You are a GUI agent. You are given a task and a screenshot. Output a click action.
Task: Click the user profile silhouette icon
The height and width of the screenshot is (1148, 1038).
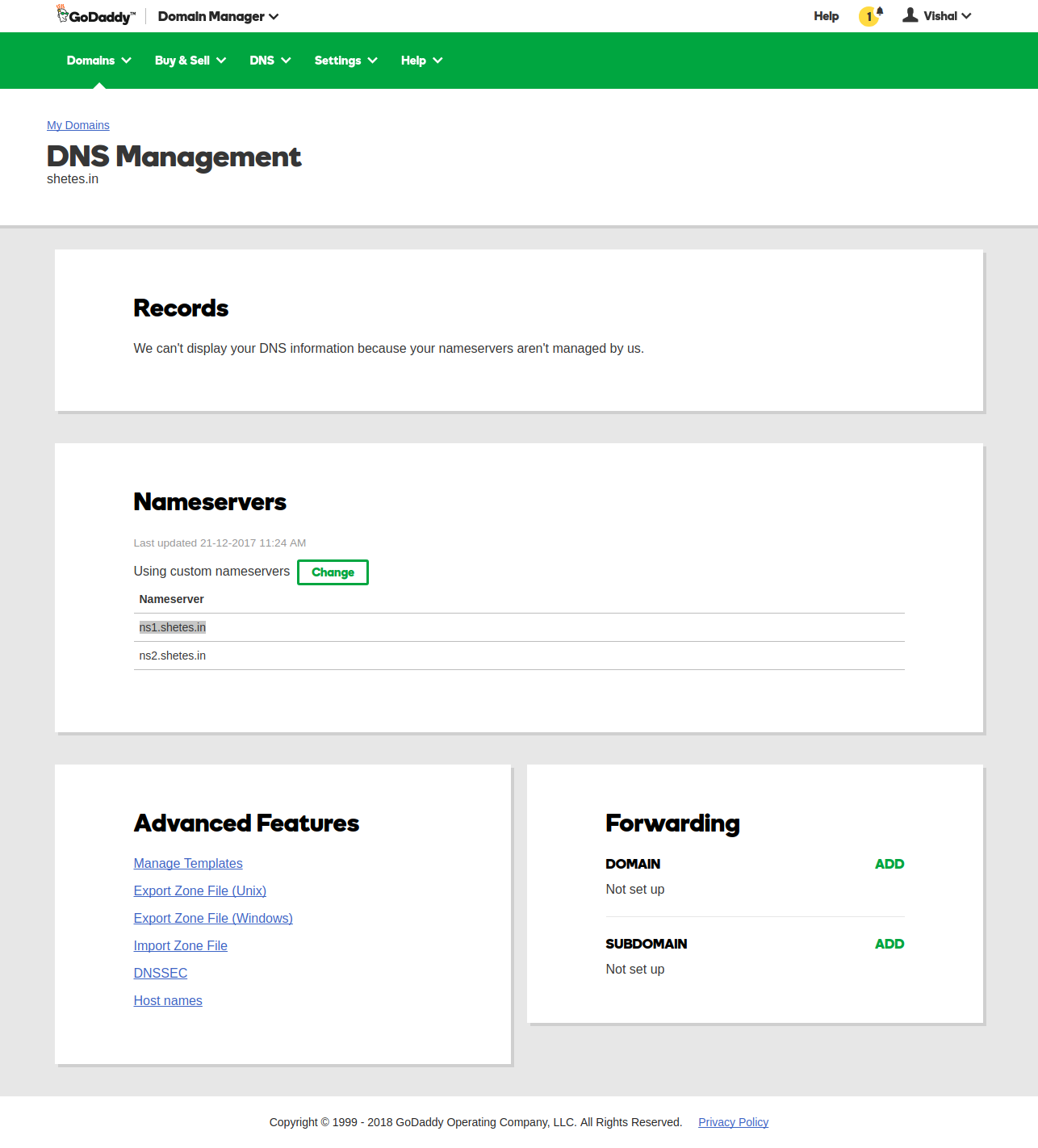910,15
